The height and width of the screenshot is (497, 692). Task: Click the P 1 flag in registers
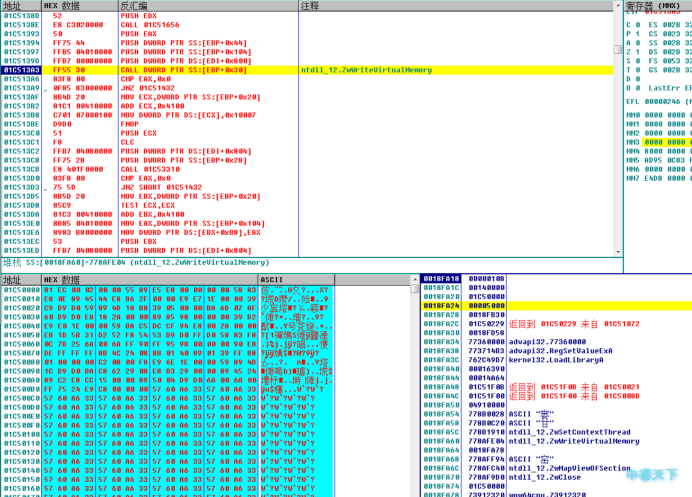pyautogui.click(x=633, y=34)
